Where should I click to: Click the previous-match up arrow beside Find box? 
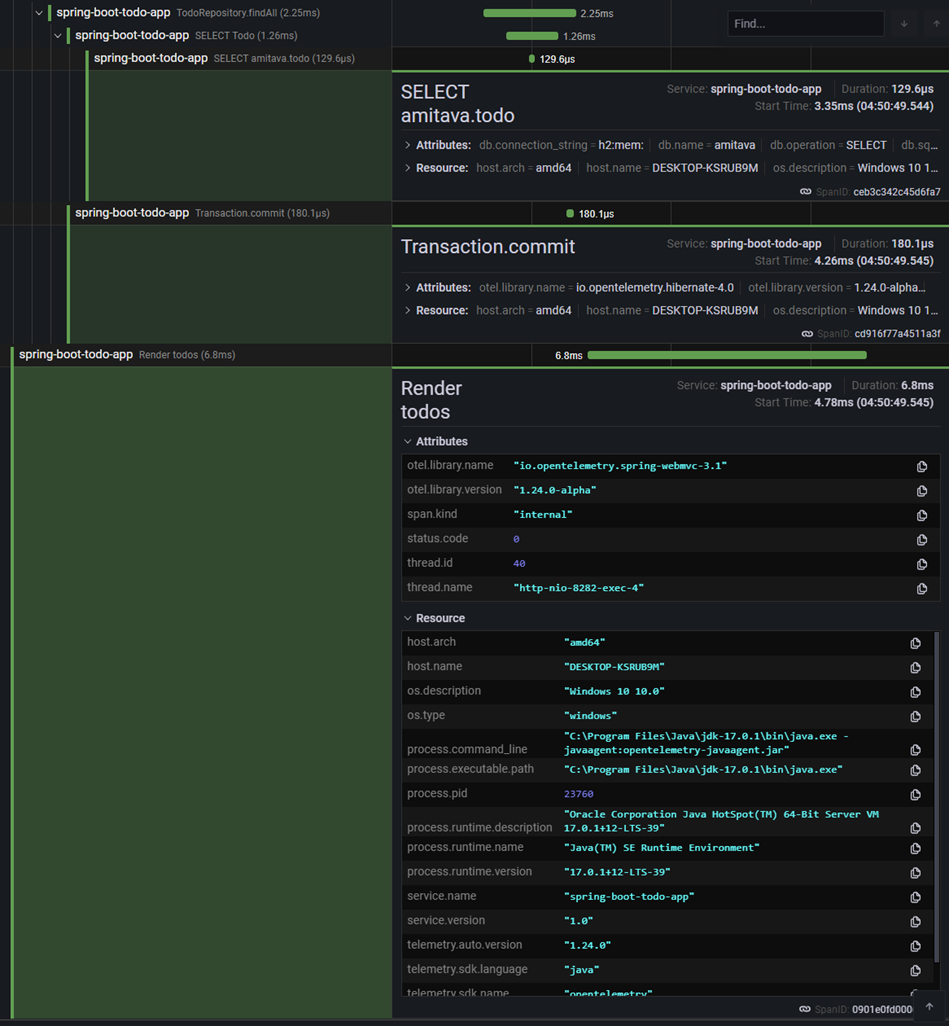(935, 23)
